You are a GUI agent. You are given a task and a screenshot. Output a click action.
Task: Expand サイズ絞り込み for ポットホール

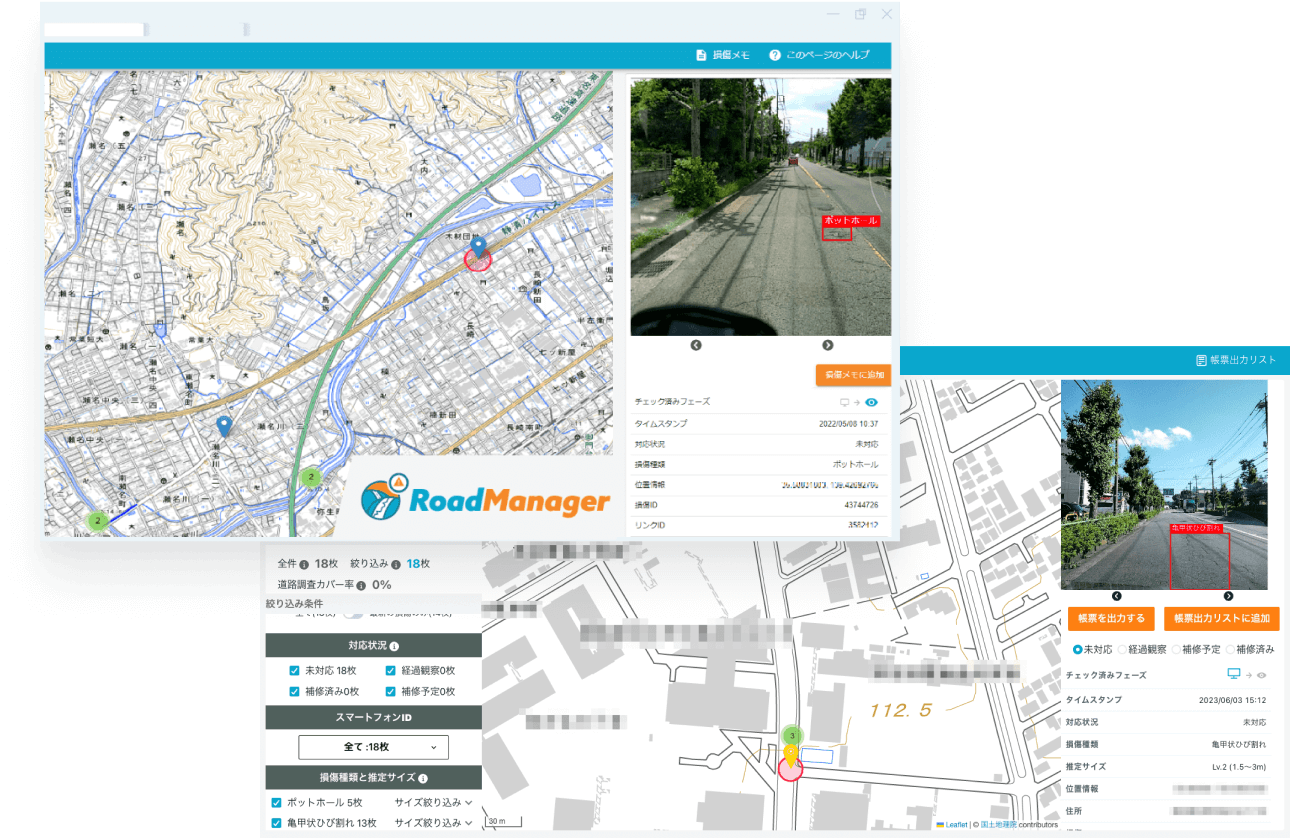(x=433, y=802)
